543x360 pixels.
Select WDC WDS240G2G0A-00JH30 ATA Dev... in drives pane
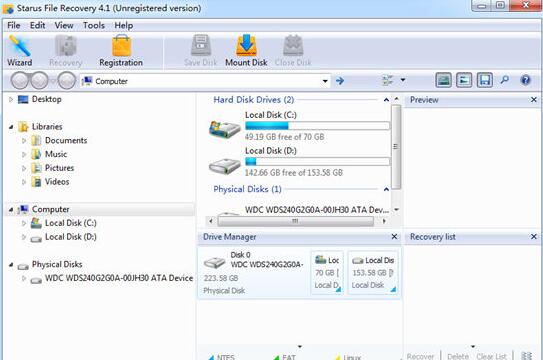coord(317,210)
